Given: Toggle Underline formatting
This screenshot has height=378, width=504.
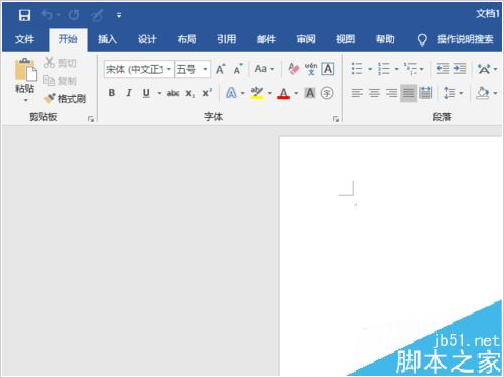Looking at the screenshot, I should click(x=146, y=93).
